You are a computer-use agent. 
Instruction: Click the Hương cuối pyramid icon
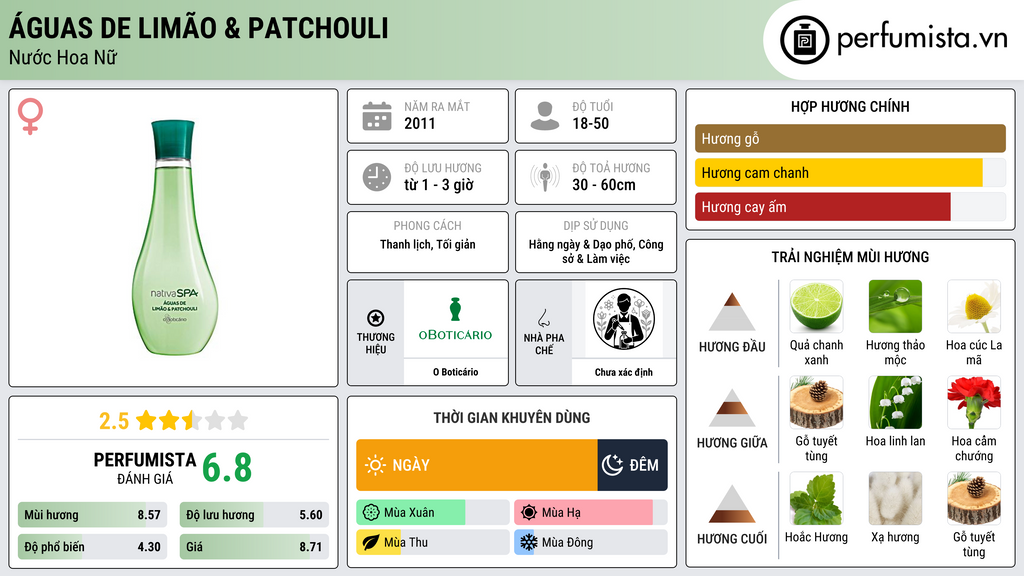pyautogui.click(x=732, y=504)
